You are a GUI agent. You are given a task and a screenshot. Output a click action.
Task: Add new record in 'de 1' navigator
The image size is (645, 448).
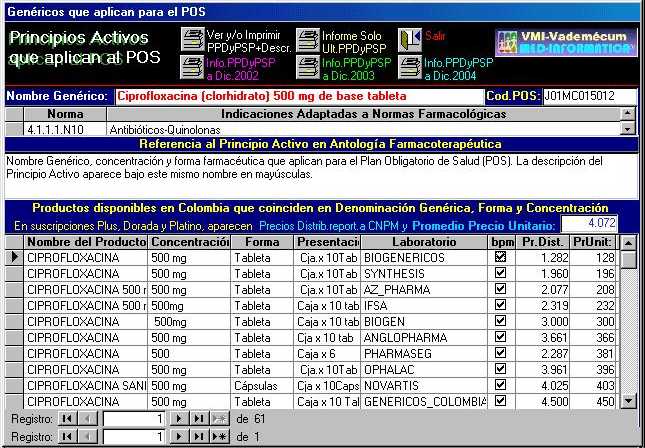point(219,436)
